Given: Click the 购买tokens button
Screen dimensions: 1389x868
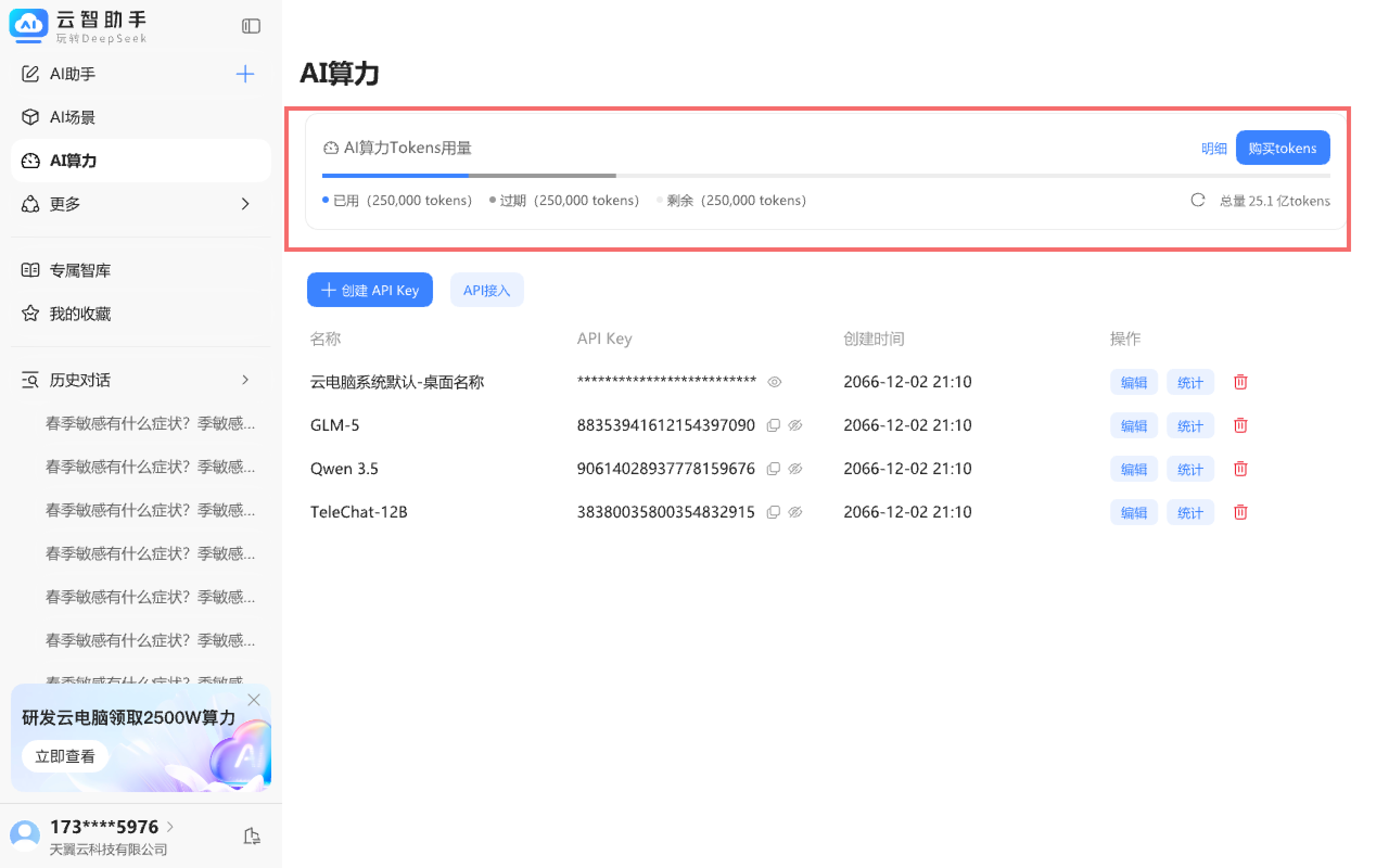Looking at the screenshot, I should click(1282, 148).
